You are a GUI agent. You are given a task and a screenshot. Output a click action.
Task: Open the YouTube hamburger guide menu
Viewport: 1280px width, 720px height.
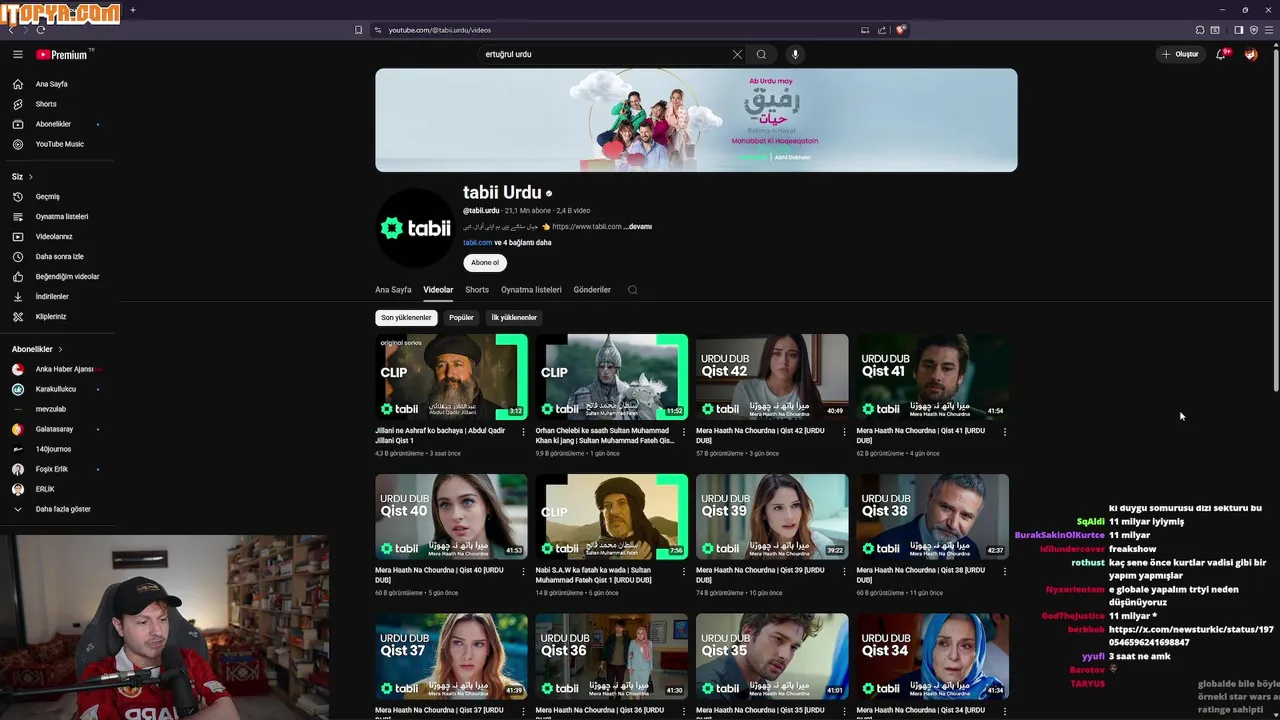[17, 55]
